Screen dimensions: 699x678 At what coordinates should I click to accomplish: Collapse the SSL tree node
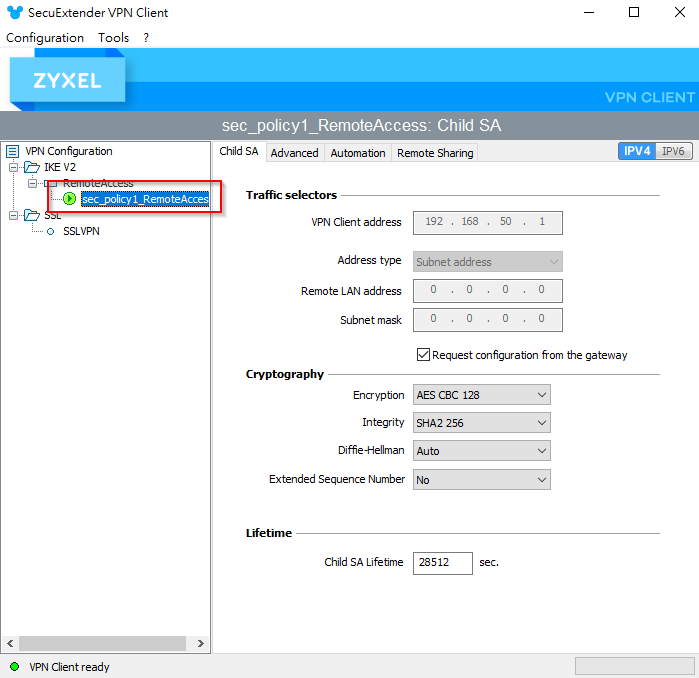pyautogui.click(x=13, y=215)
